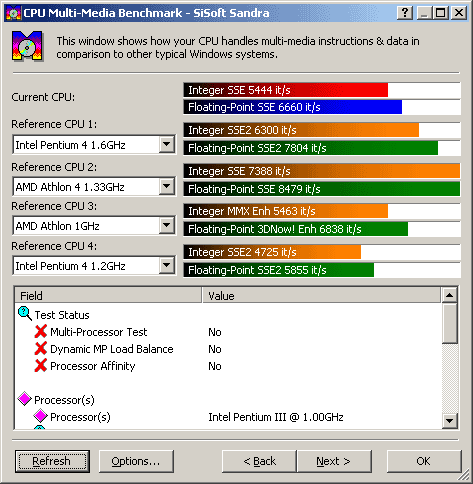
Task: Expand the Reference CPU 3 dropdown
Action: 167,226
